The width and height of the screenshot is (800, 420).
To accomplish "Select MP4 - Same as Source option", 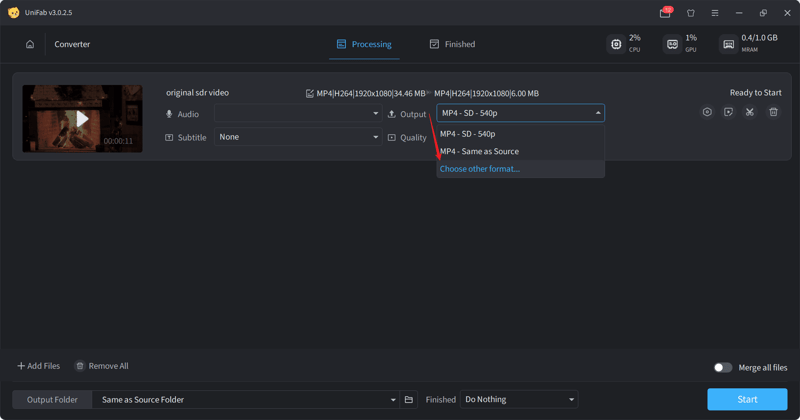I will click(x=479, y=151).
